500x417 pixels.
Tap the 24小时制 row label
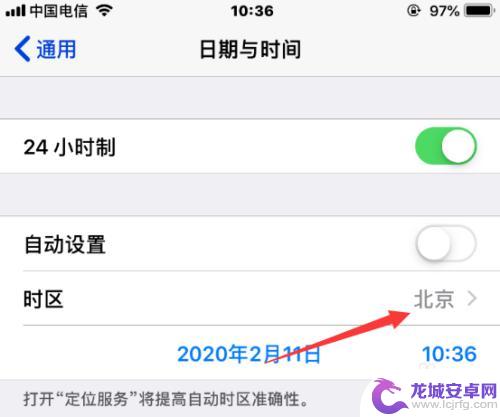(x=70, y=147)
